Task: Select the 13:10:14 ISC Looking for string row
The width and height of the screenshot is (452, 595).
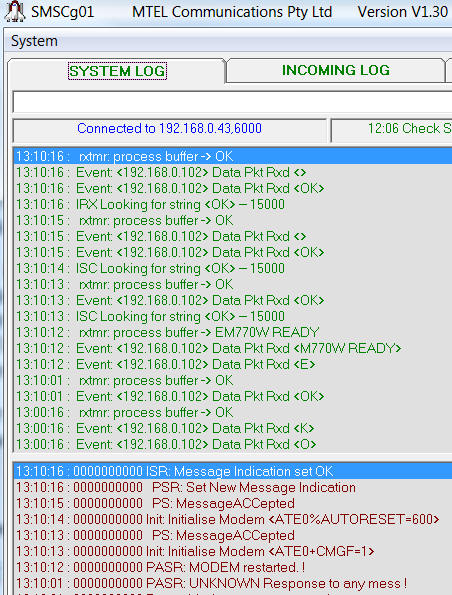Action: 233,268
